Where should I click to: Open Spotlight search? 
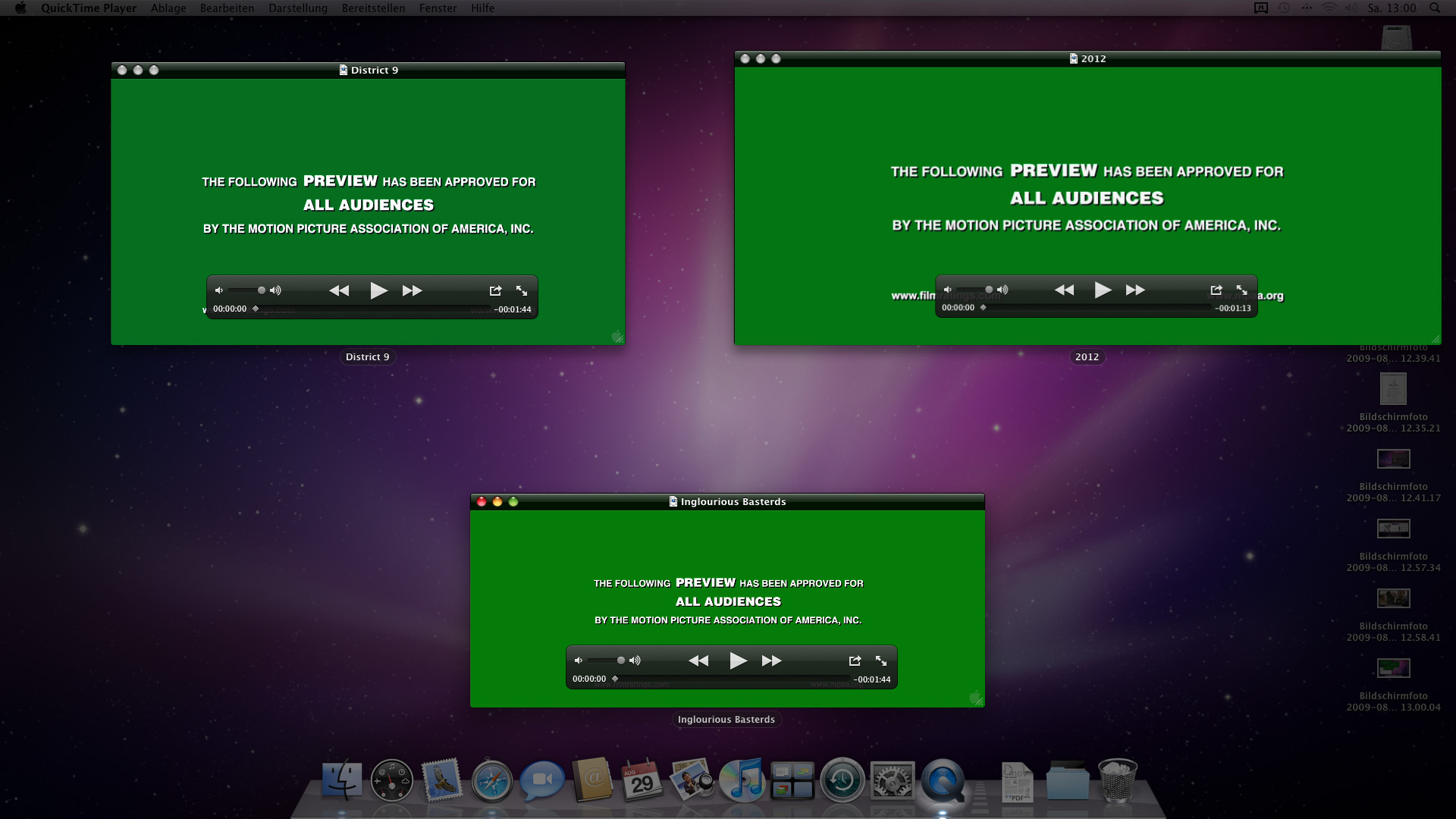coord(1435,8)
